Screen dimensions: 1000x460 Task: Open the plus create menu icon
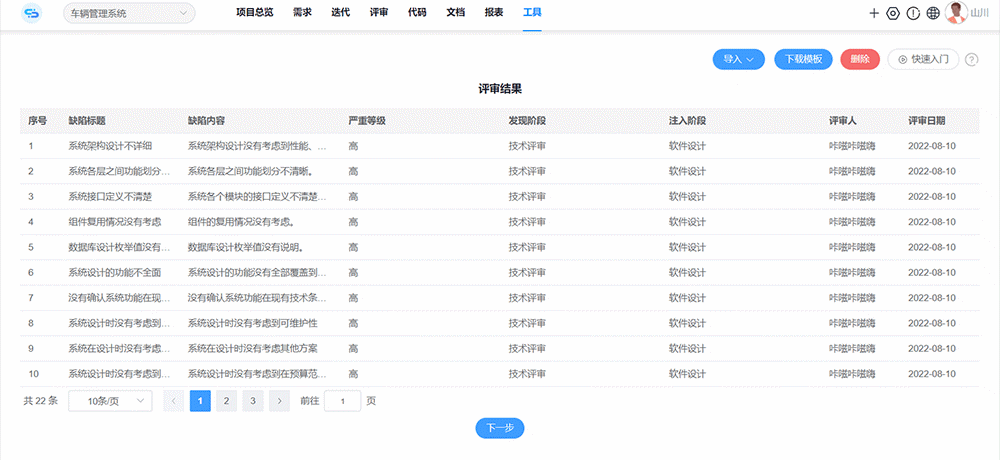coord(874,13)
